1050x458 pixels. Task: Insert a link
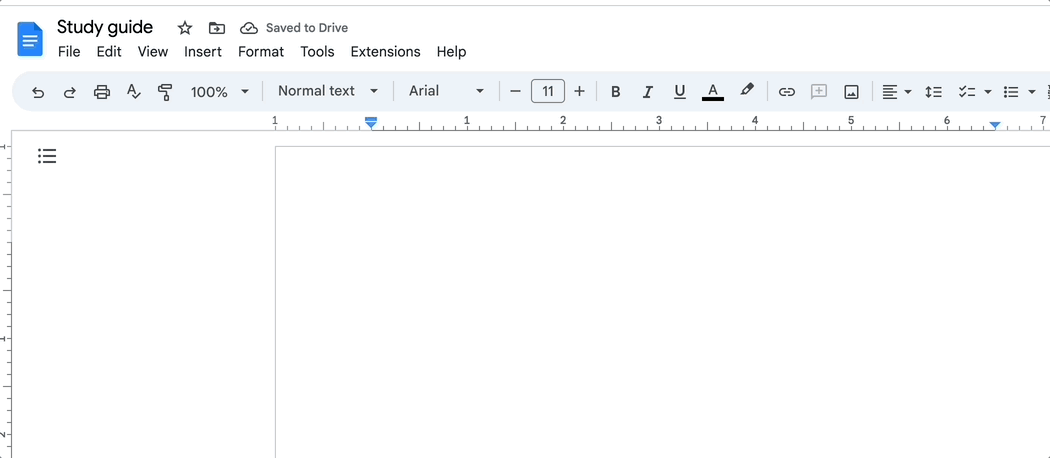pyautogui.click(x=787, y=92)
